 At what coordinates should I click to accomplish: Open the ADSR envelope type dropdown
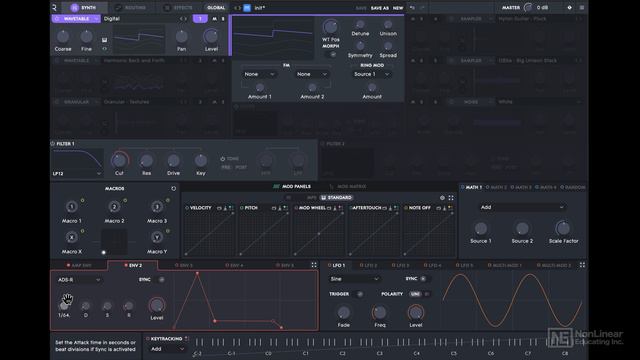coord(79,280)
